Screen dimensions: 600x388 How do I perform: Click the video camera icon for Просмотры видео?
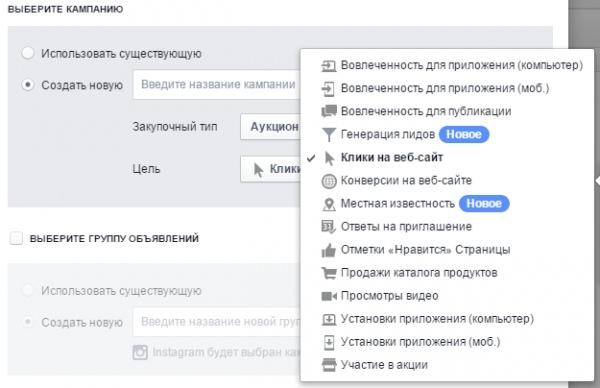click(x=329, y=296)
